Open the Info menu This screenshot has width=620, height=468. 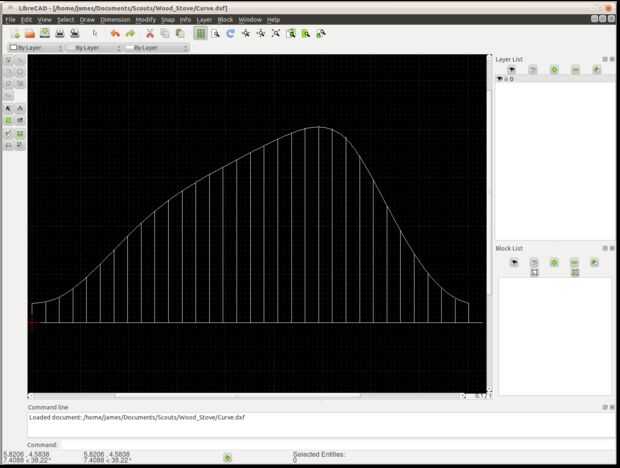[x=185, y=19]
